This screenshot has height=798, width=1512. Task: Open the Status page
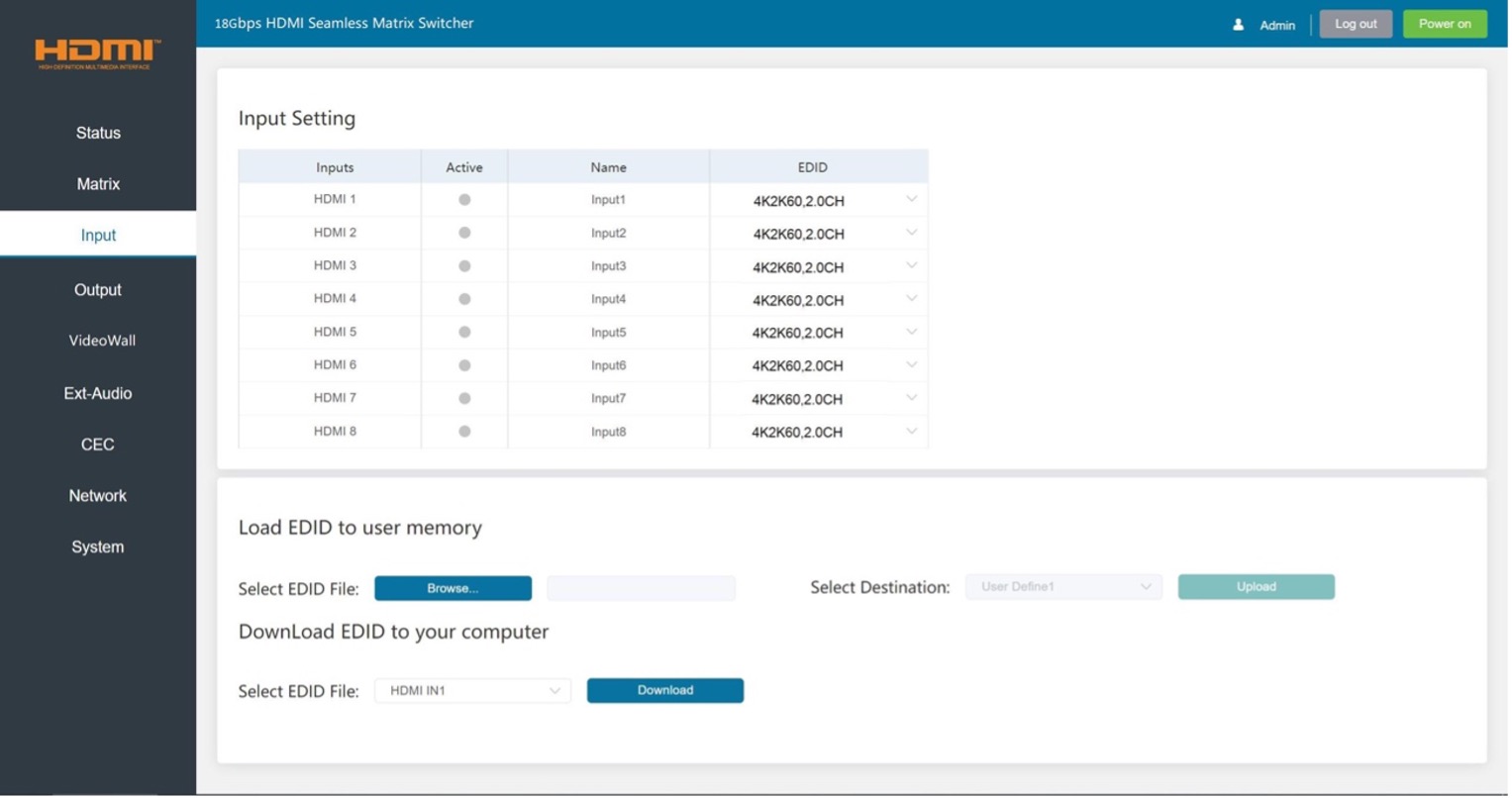click(97, 133)
